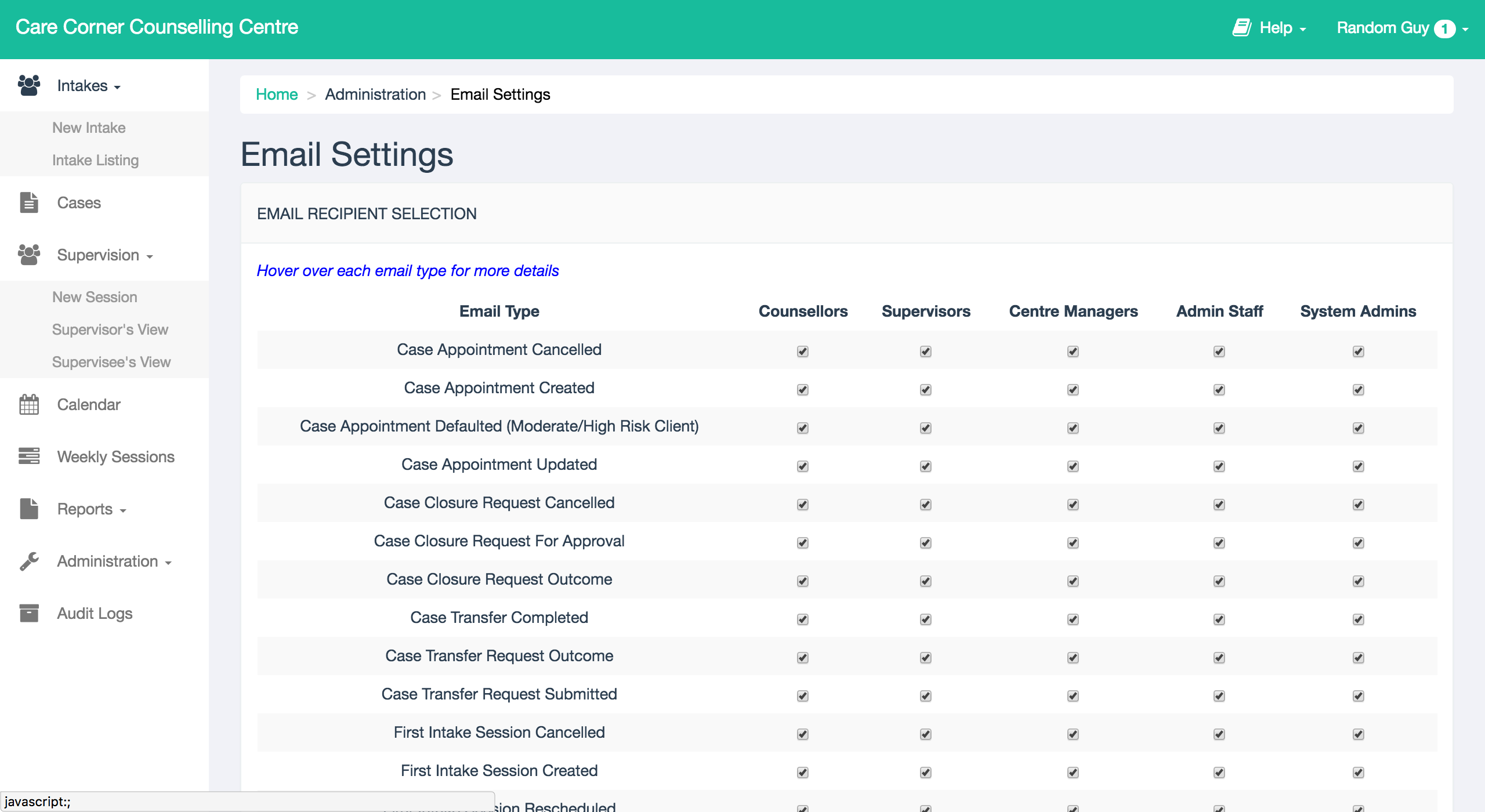Click the 'Hover over each email type' hint
Image resolution: width=1485 pixels, height=812 pixels.
[407, 271]
